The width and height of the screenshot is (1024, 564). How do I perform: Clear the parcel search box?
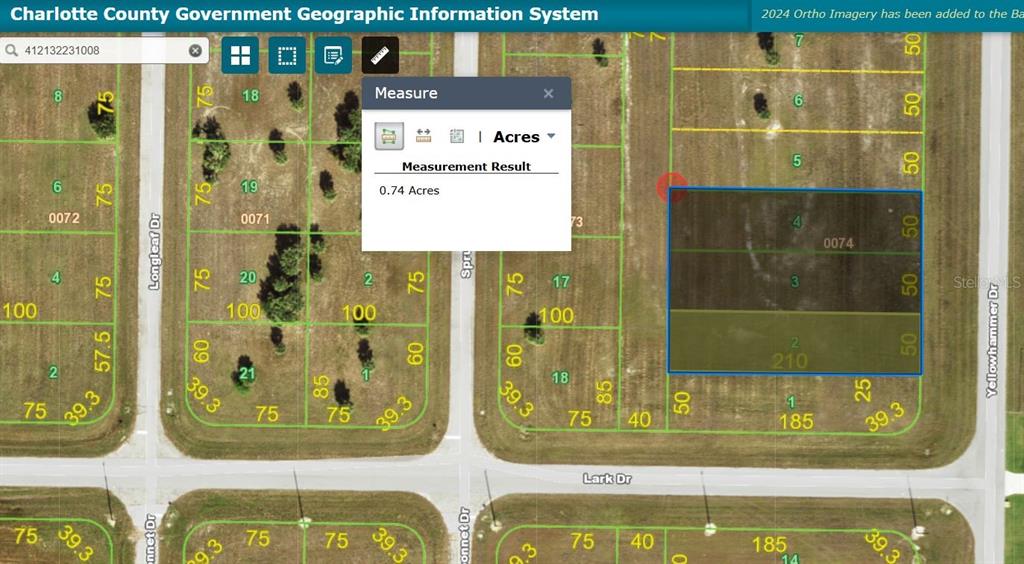tap(195, 50)
